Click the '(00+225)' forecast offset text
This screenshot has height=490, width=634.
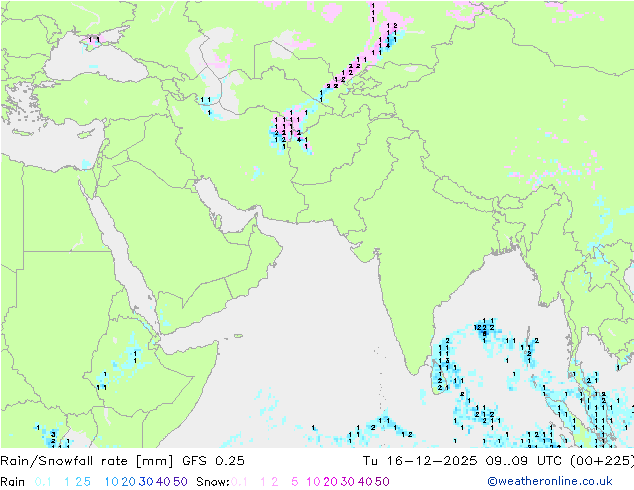(x=601, y=461)
